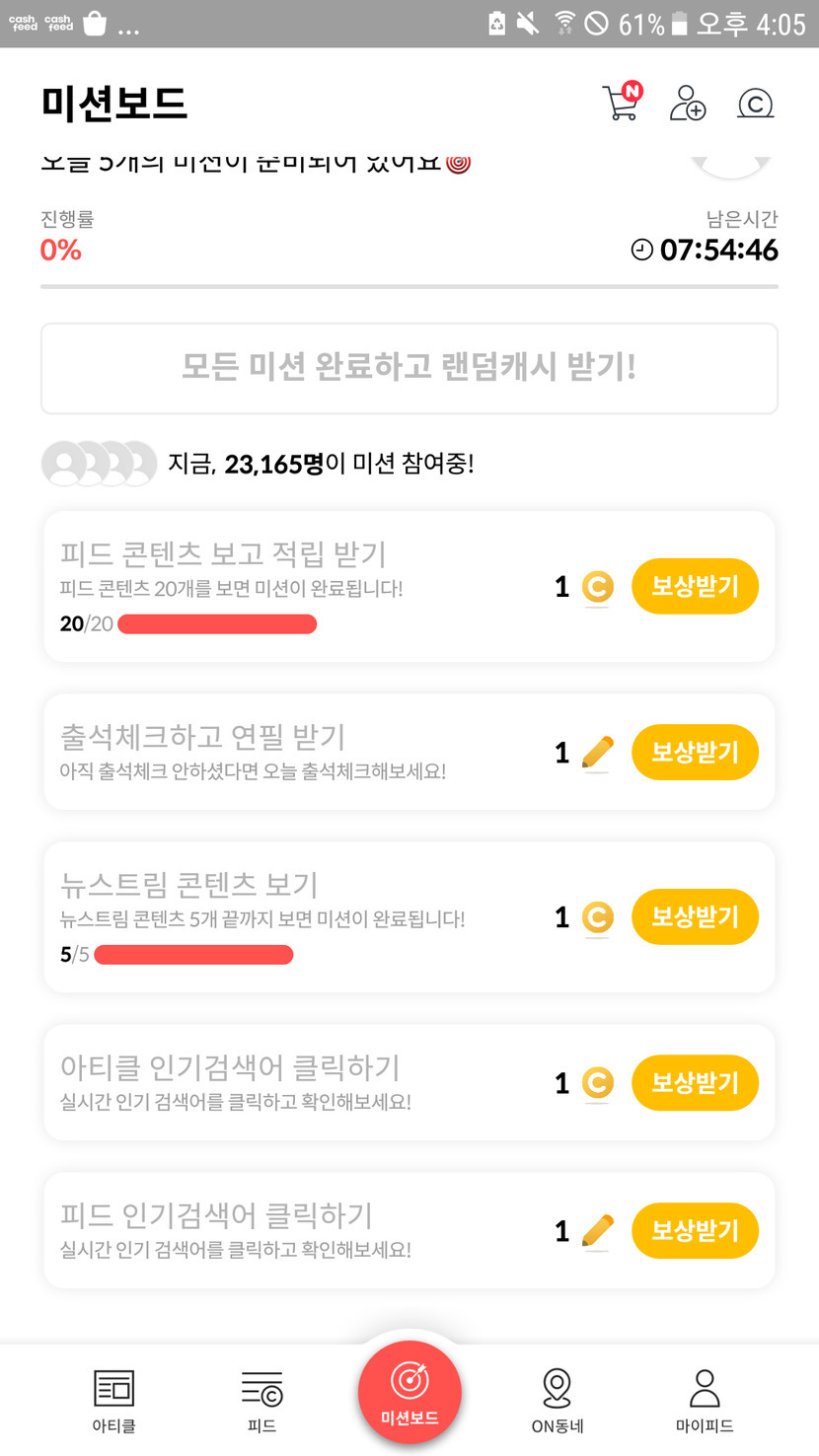819x1456 pixels.
Task: Tap 모든 미션 완료하고 랜덤캐시 받기 button
Action: point(409,368)
